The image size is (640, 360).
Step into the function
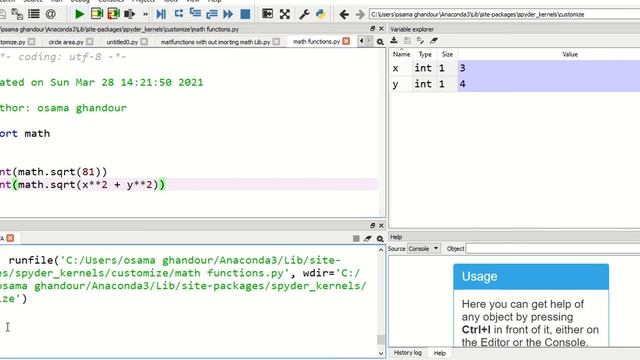(195, 14)
